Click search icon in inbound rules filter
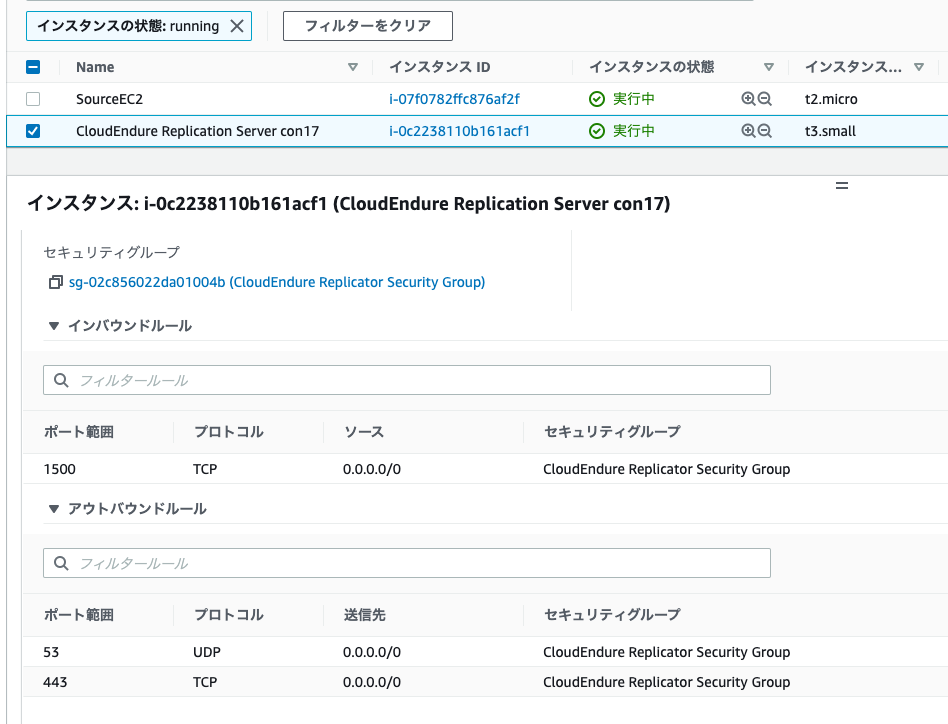 click(x=61, y=380)
